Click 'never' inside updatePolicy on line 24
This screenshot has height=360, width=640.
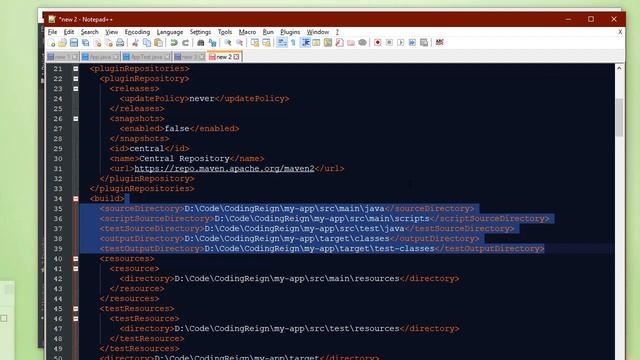tap(202, 98)
